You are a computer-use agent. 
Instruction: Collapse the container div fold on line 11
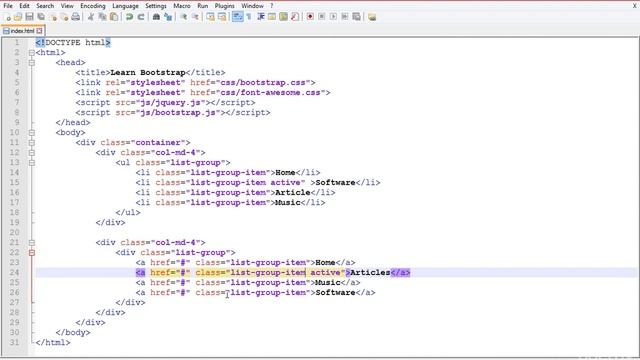[32, 143]
